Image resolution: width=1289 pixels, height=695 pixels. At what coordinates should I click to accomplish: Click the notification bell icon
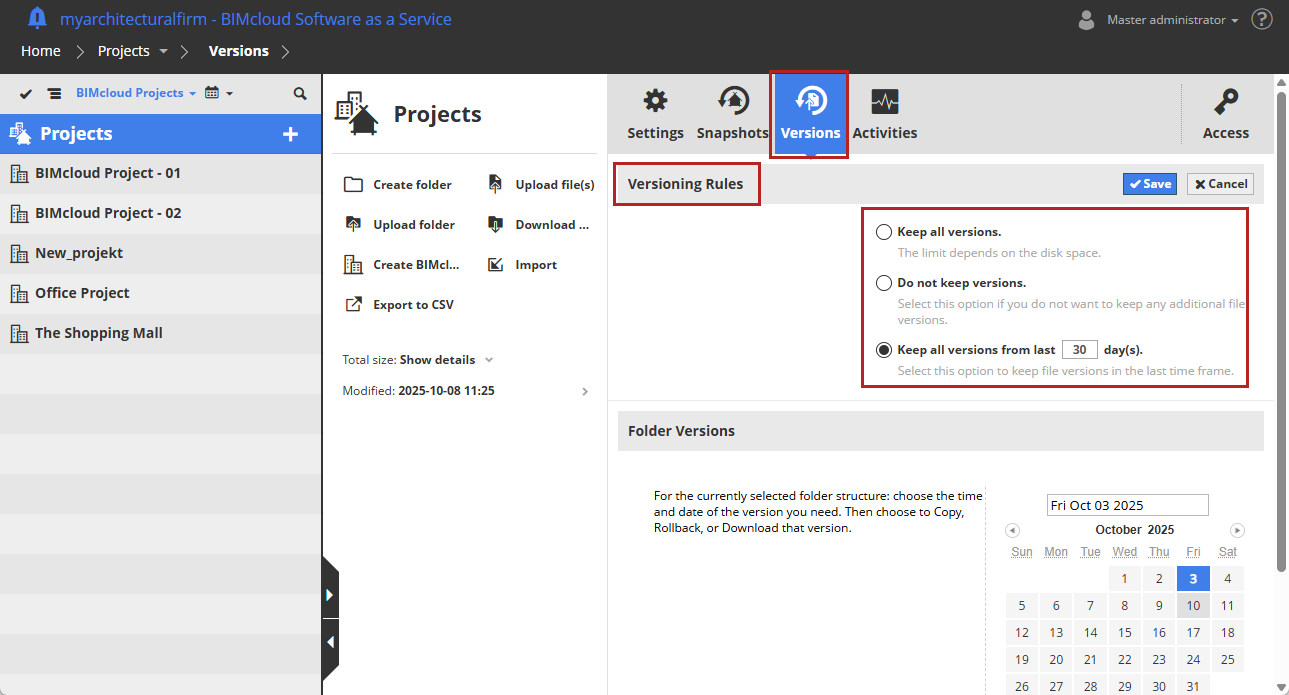(37, 19)
